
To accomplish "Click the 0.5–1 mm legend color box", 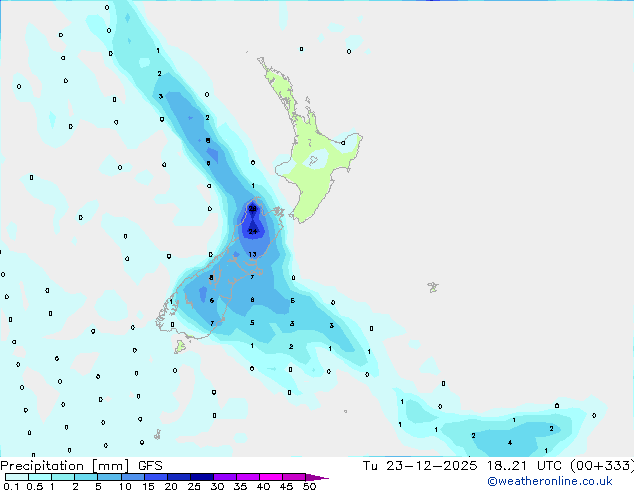I will tap(40, 477).
